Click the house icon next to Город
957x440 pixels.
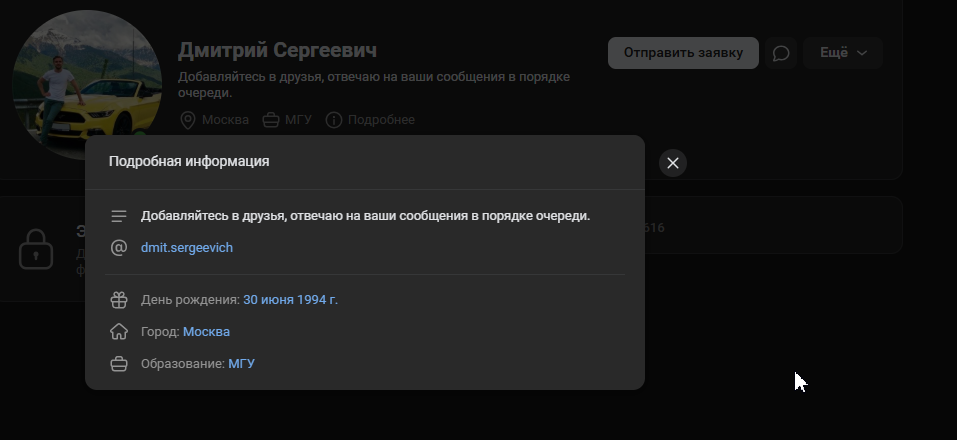(x=119, y=331)
